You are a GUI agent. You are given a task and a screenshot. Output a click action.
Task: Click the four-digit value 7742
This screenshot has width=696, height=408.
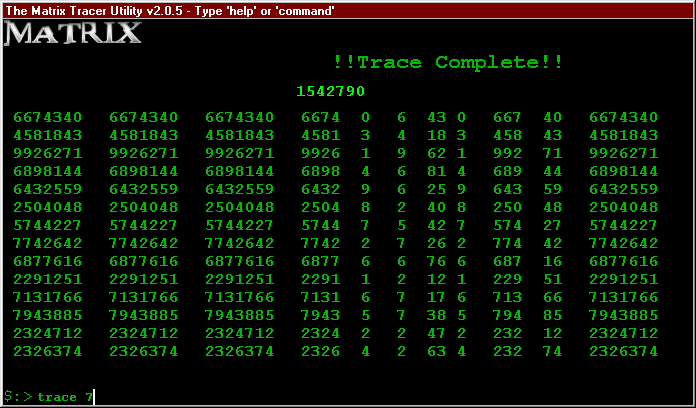tap(321, 244)
